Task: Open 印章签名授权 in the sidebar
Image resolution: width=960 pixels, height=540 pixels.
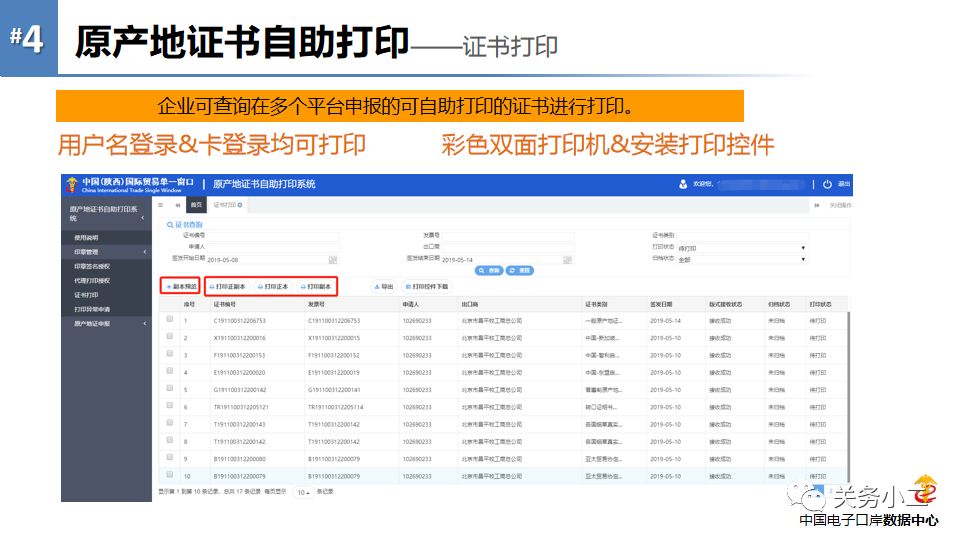Action: 92,266
